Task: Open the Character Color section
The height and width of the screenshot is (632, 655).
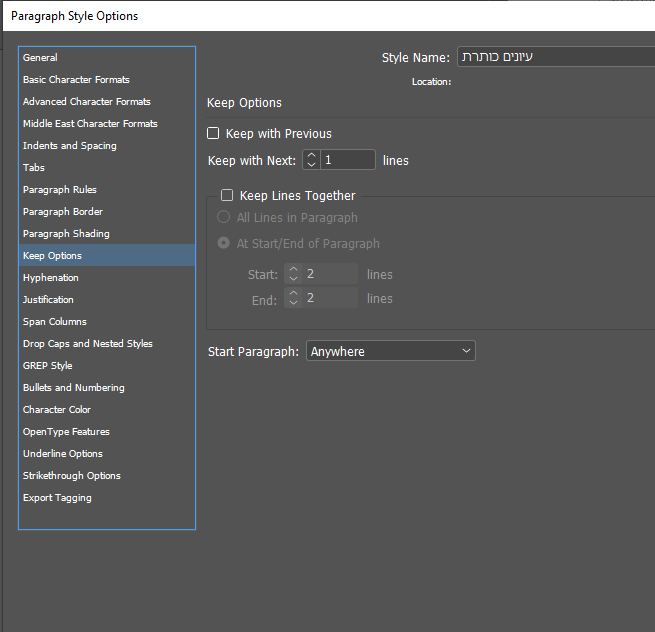Action: (x=57, y=410)
